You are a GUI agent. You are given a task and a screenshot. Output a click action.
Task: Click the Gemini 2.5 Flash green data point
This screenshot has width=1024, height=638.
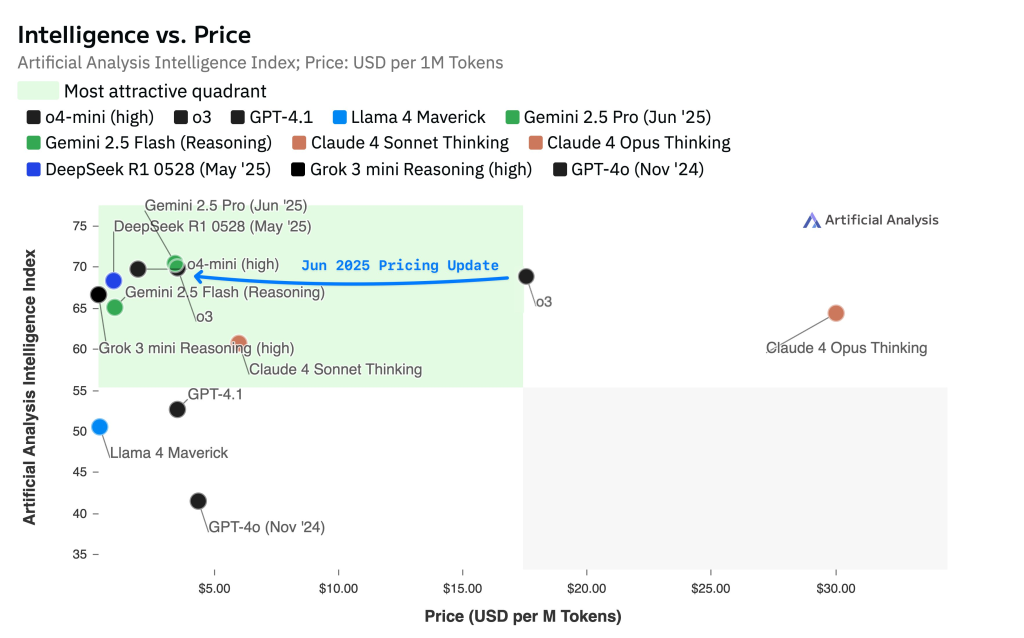[115, 307]
